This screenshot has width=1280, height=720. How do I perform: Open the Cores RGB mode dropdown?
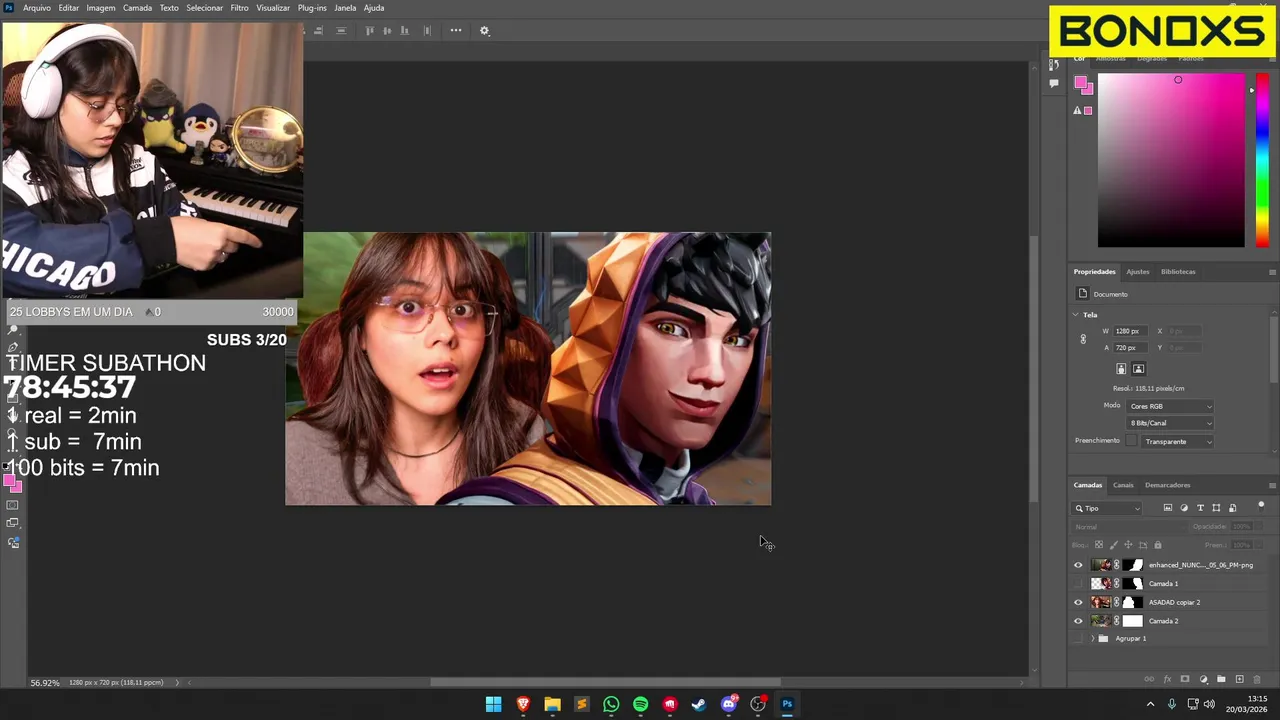[x=1170, y=406]
